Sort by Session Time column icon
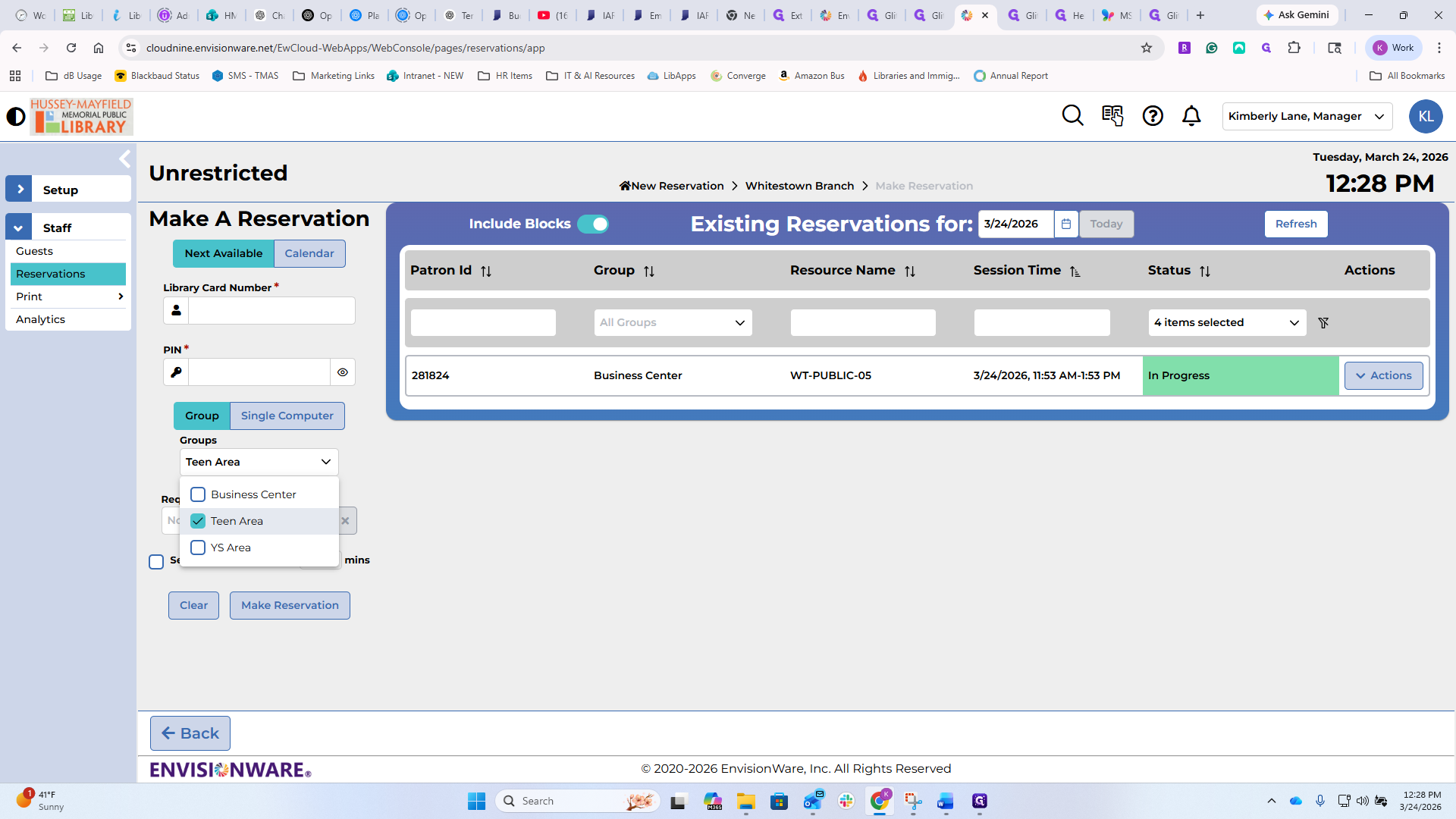Image resolution: width=1456 pixels, height=819 pixels. pos(1075,271)
